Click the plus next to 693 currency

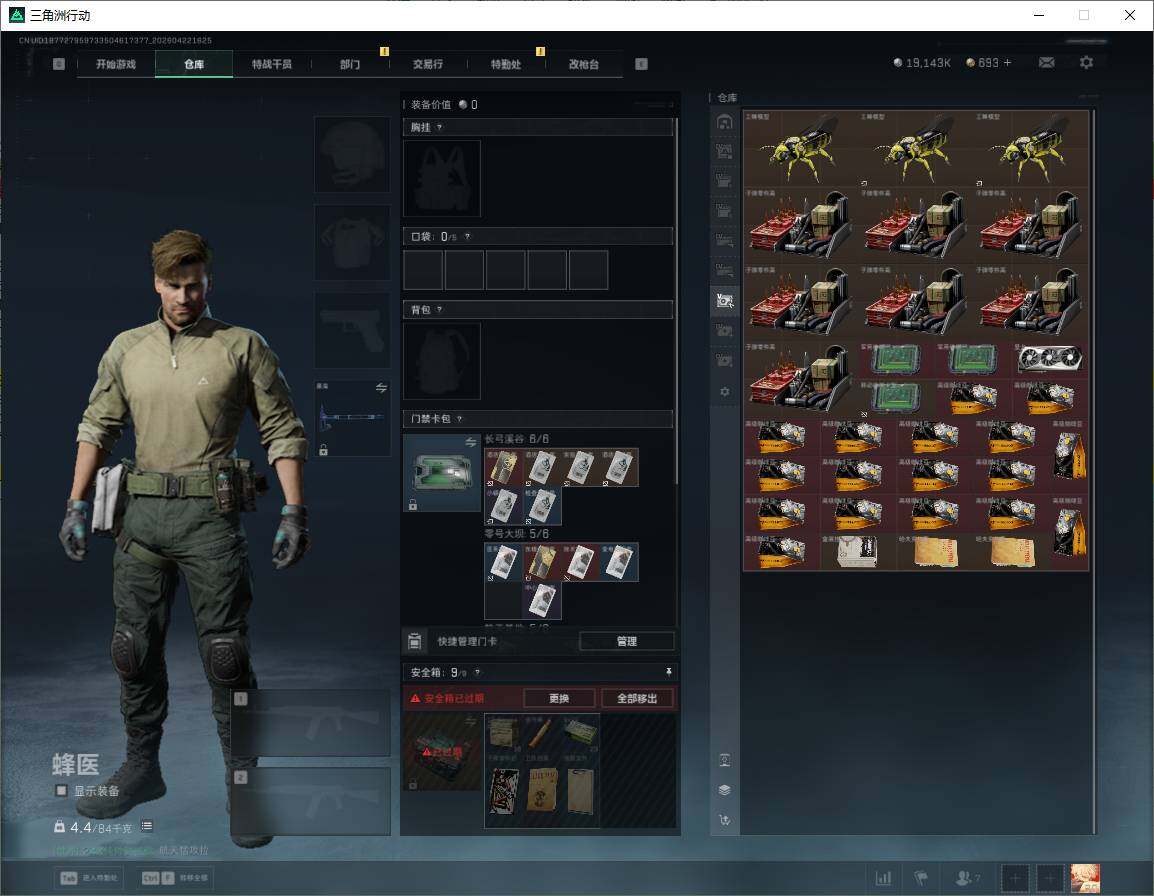pos(1008,63)
